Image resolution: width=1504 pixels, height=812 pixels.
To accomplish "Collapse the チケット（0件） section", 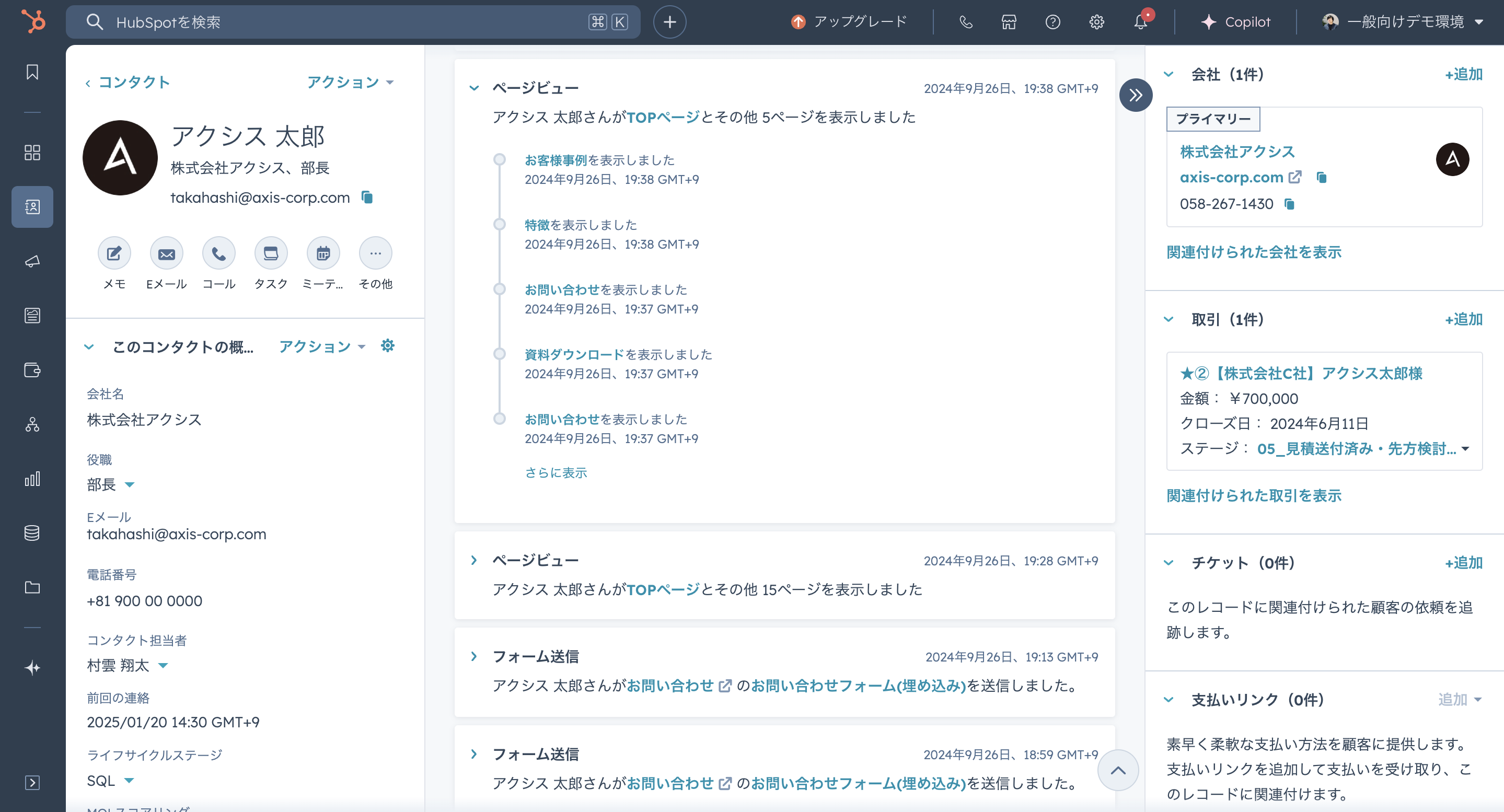I will pyautogui.click(x=1169, y=563).
